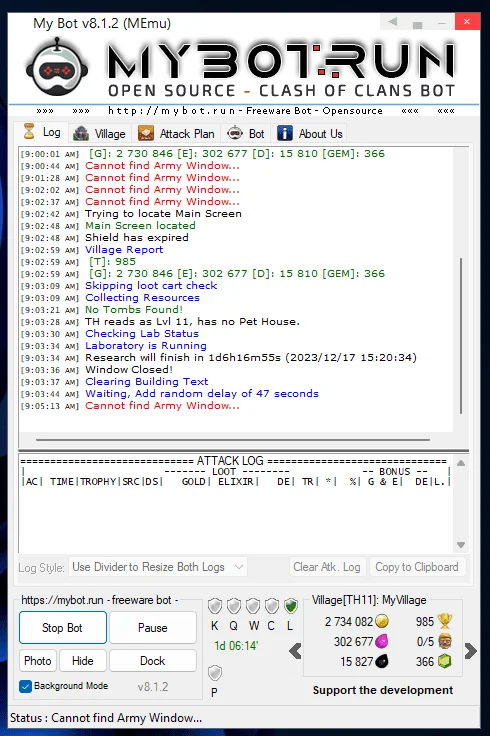490x736 pixels.
Task: Click the http://mybot.run link banner
Action: [x=245, y=111]
